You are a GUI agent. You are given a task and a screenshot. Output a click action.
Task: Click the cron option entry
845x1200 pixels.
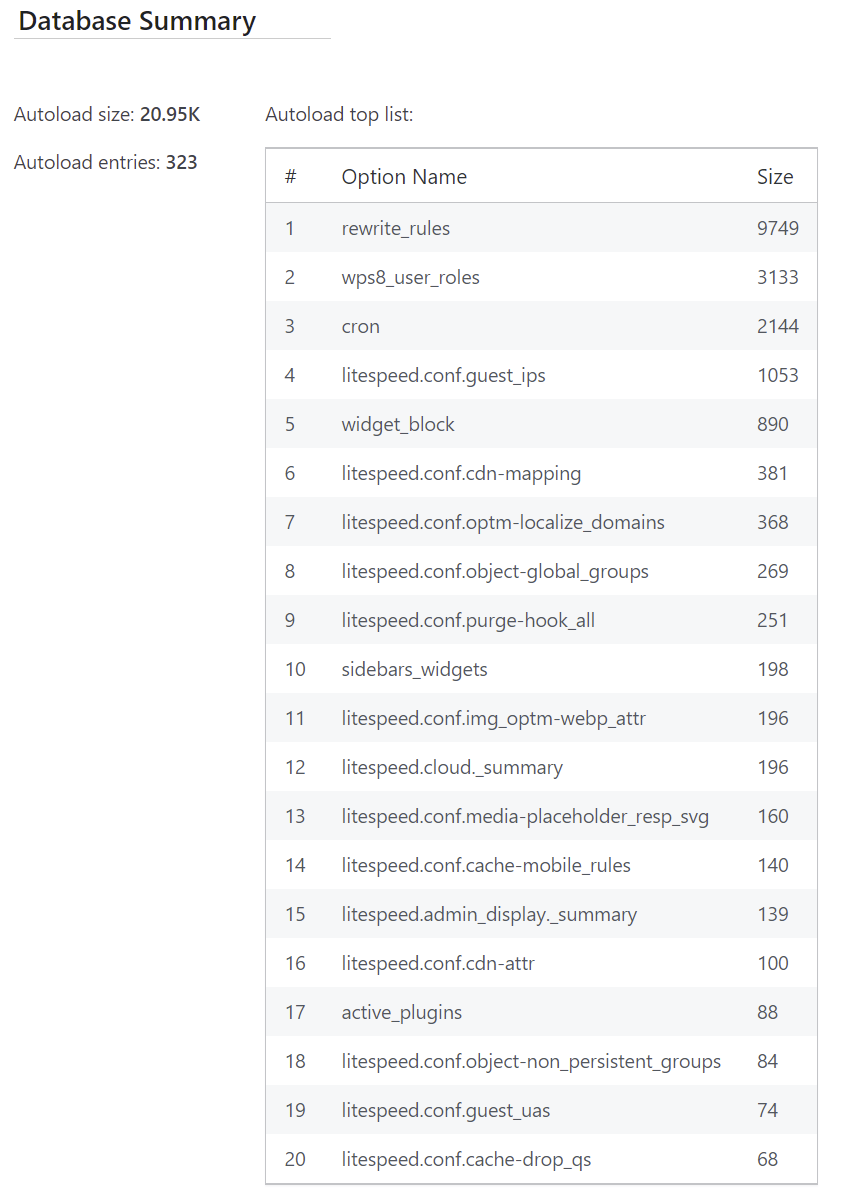point(360,327)
